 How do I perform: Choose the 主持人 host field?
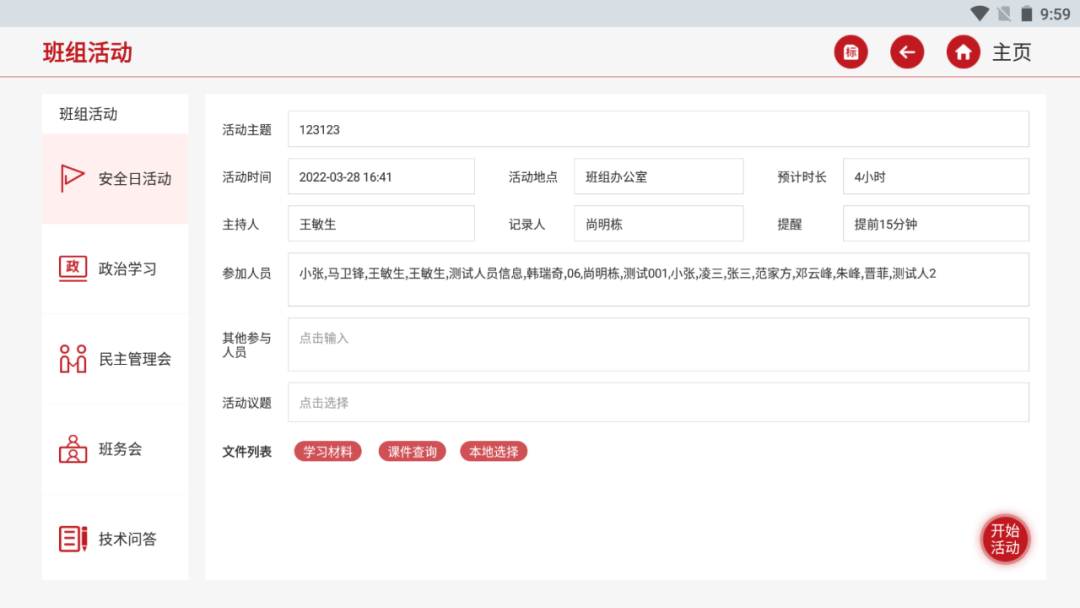[x=381, y=224]
